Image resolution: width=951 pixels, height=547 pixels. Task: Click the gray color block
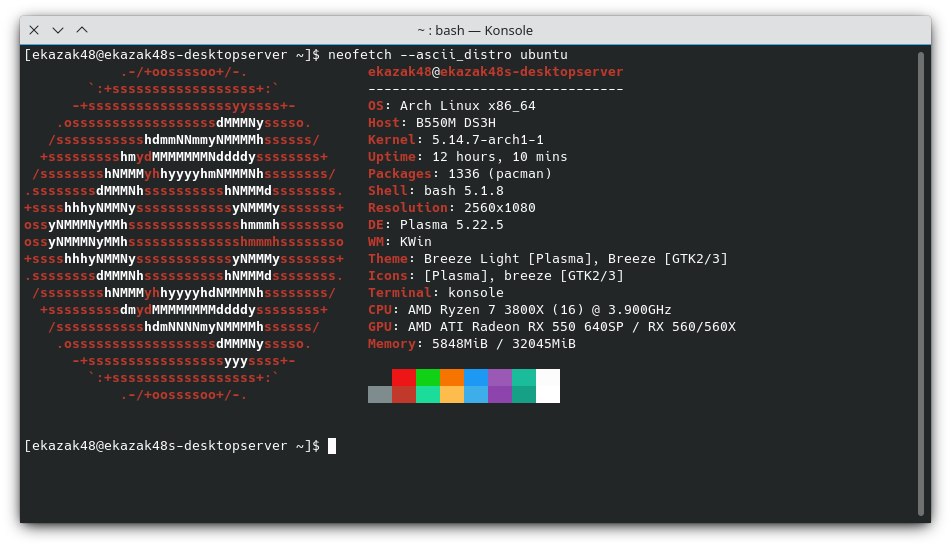point(380,394)
